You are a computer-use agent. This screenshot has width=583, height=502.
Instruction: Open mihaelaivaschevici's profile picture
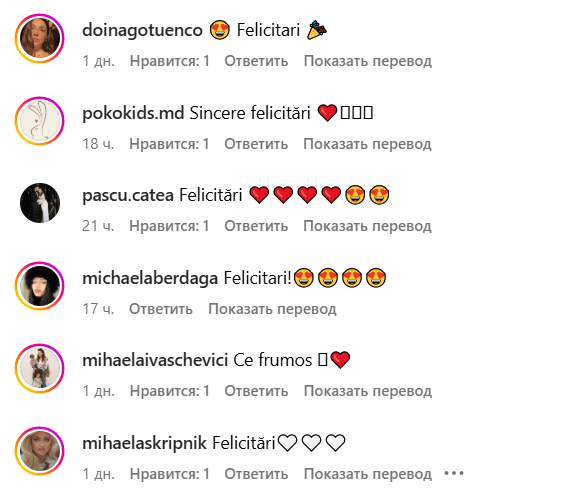click(40, 368)
